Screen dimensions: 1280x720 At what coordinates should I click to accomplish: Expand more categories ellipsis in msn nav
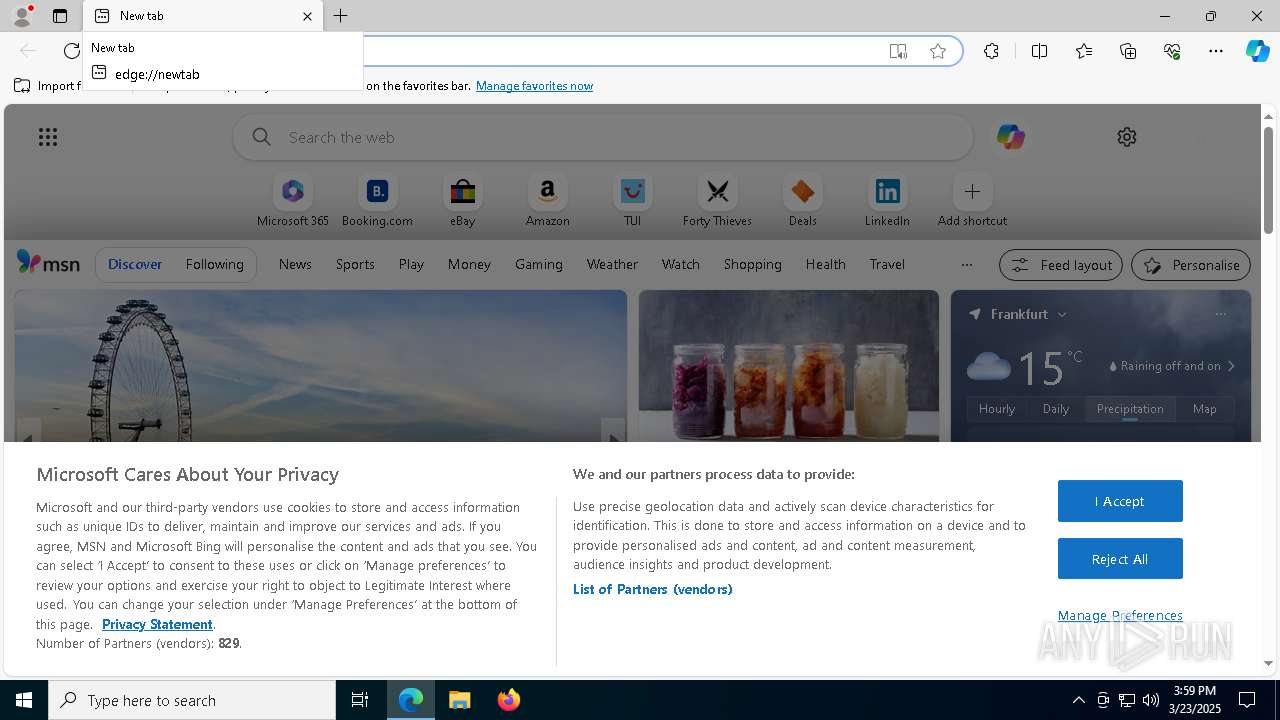[x=966, y=265]
